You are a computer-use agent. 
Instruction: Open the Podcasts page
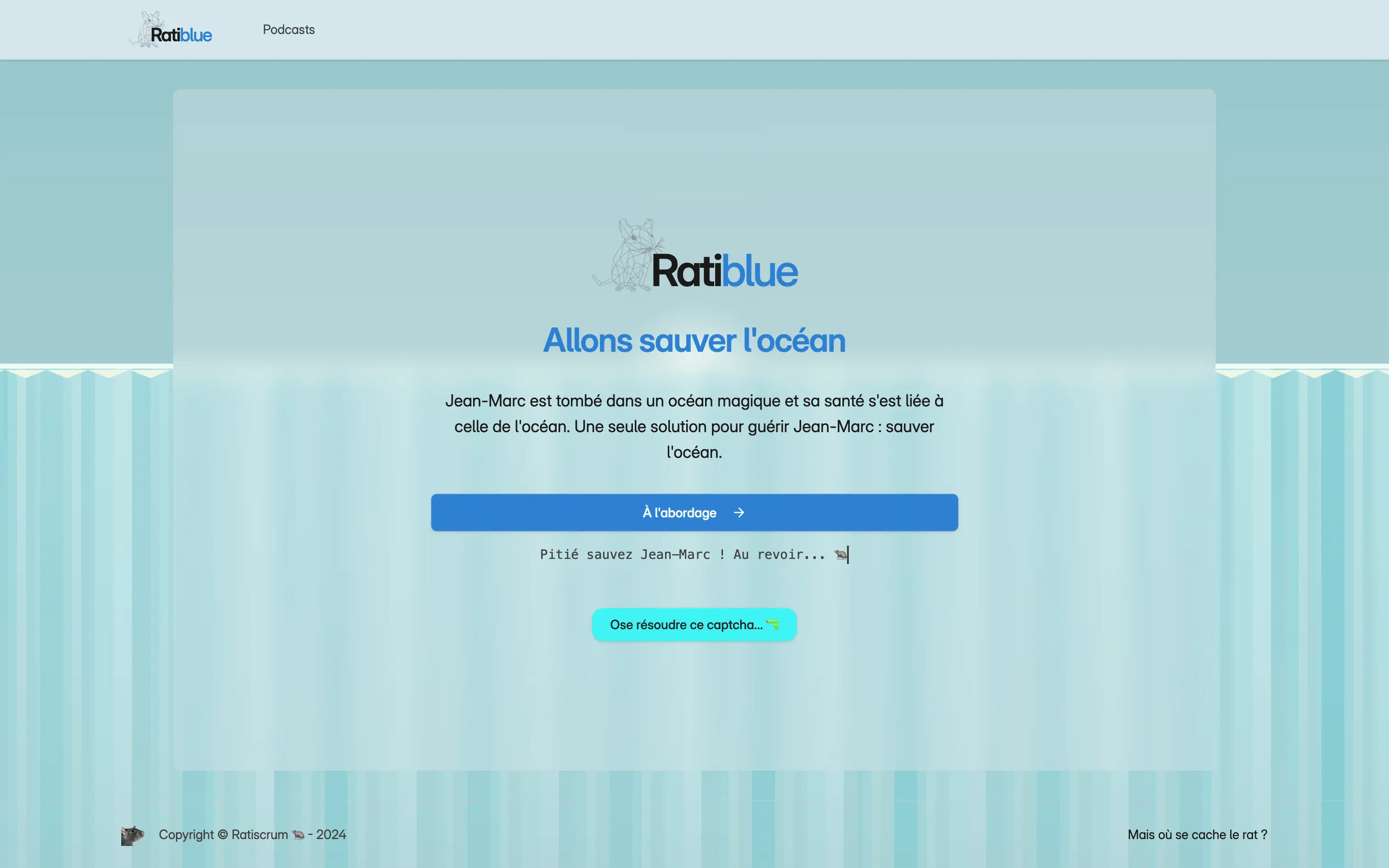[289, 30]
